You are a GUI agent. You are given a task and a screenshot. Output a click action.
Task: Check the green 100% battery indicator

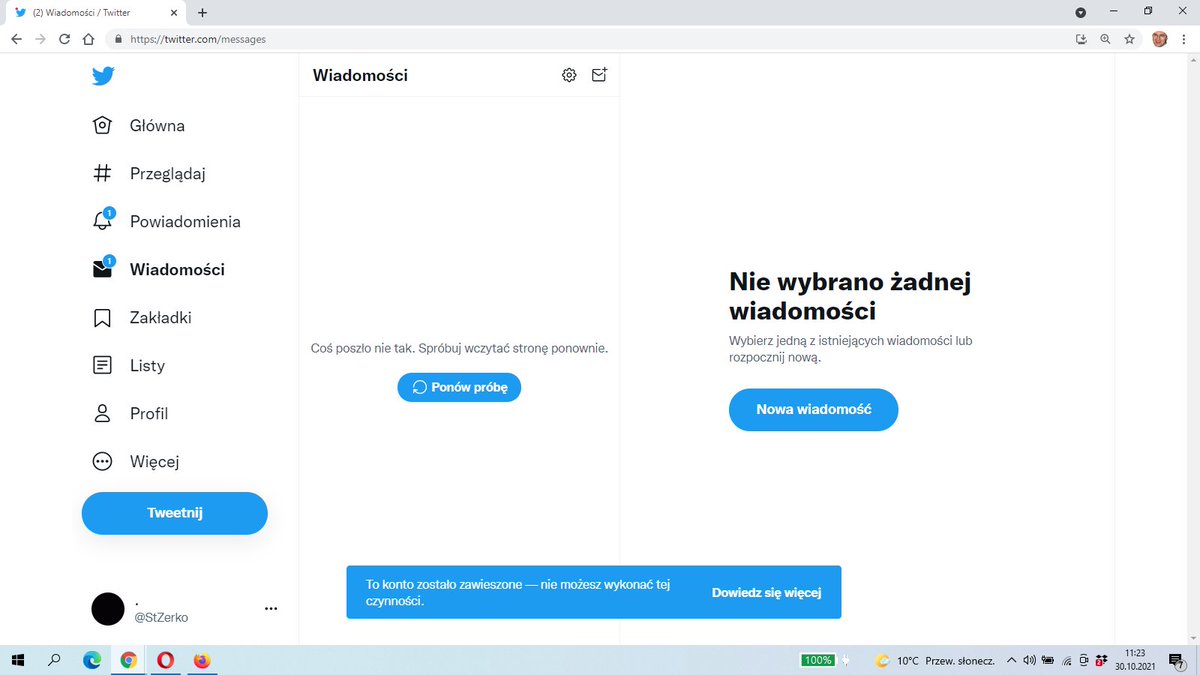(818, 660)
